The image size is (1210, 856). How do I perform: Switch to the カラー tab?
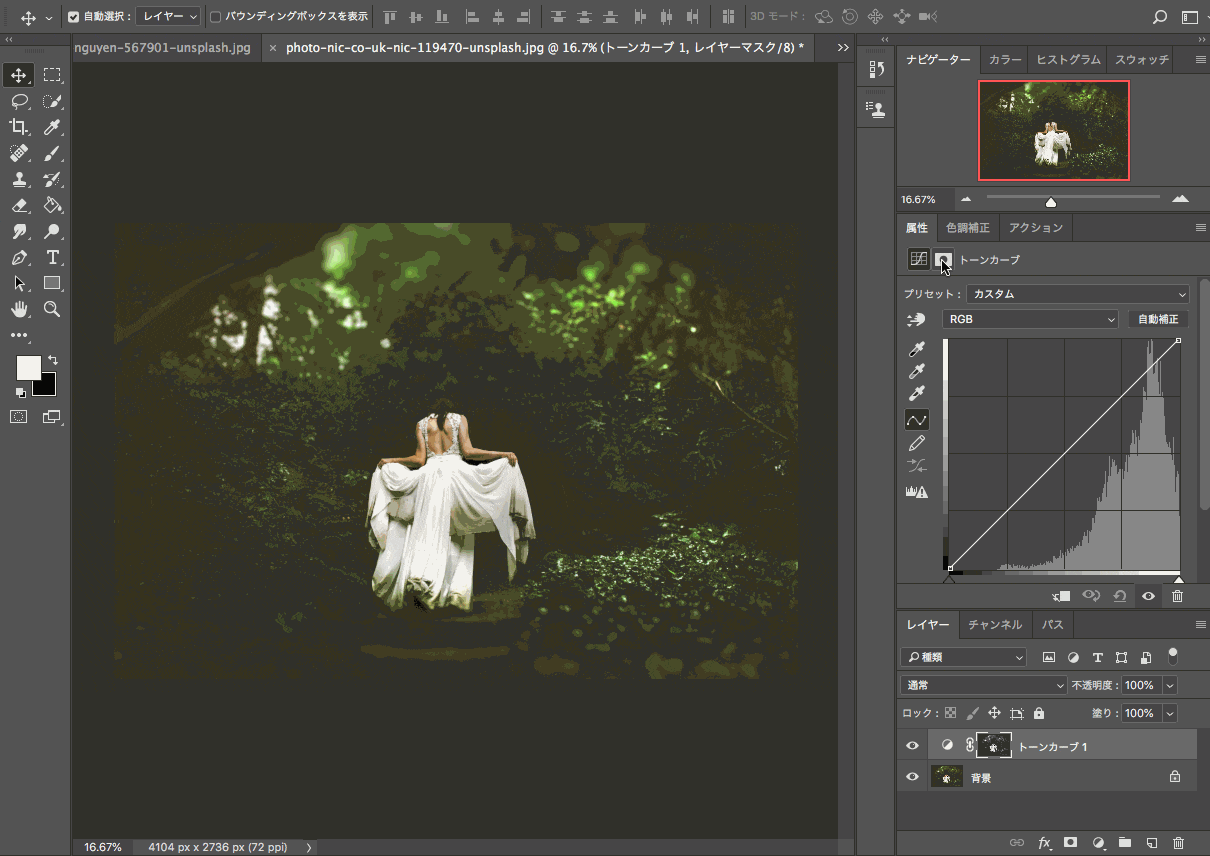(1005, 60)
